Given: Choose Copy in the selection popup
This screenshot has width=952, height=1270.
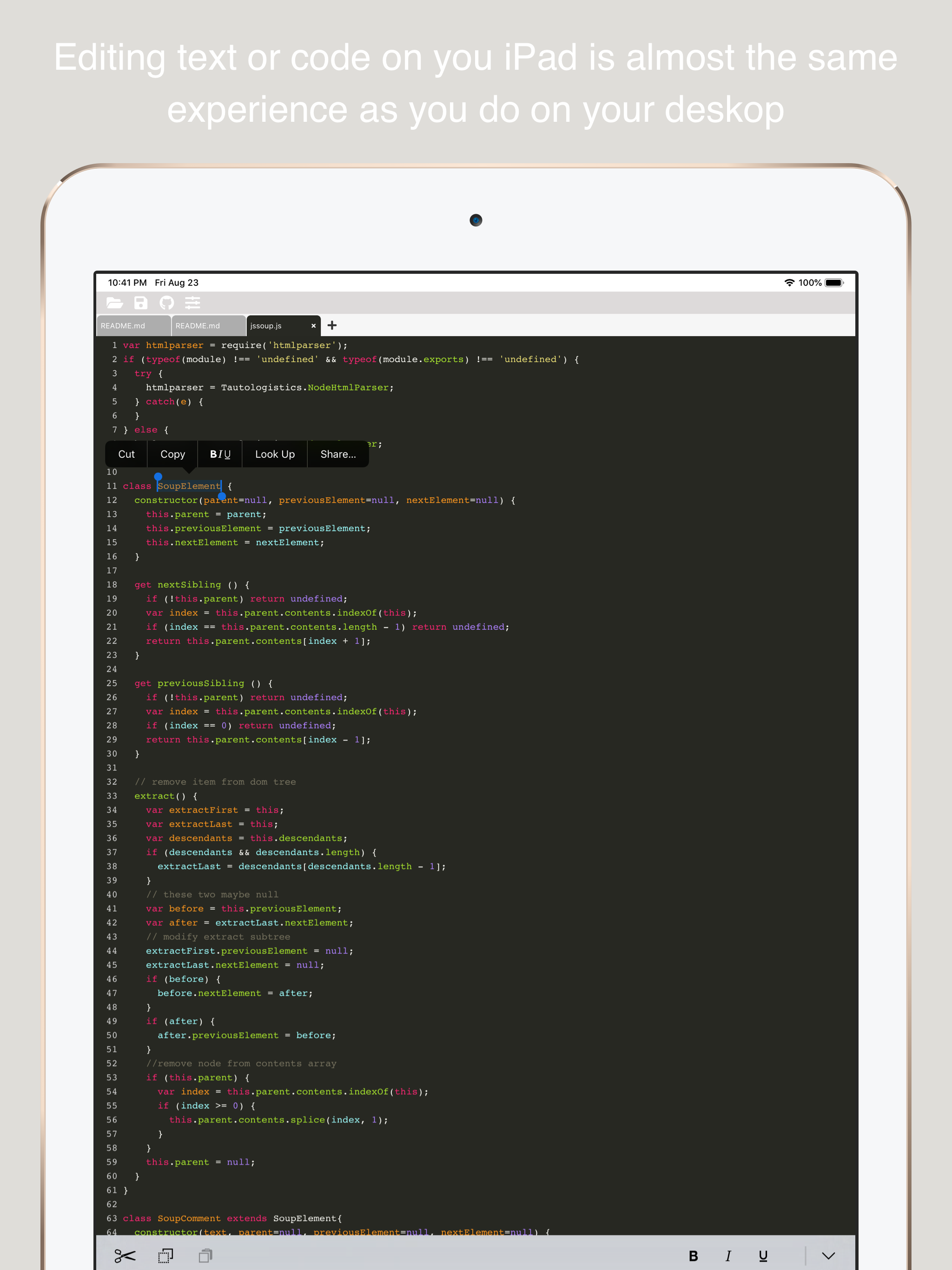Looking at the screenshot, I should (x=172, y=454).
